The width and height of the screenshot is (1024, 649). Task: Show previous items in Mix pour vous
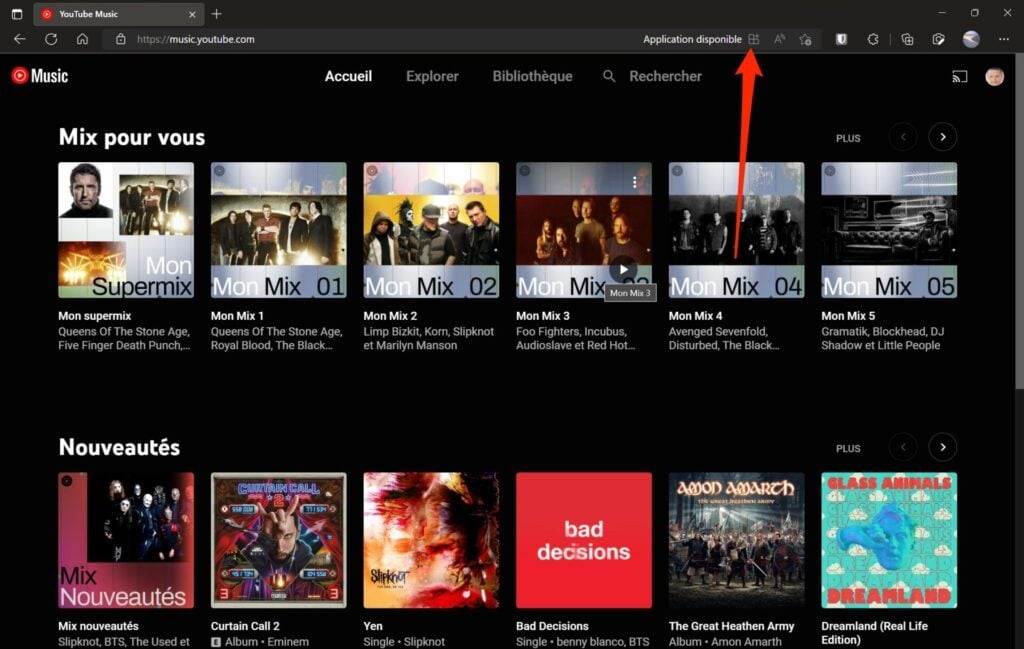903,137
